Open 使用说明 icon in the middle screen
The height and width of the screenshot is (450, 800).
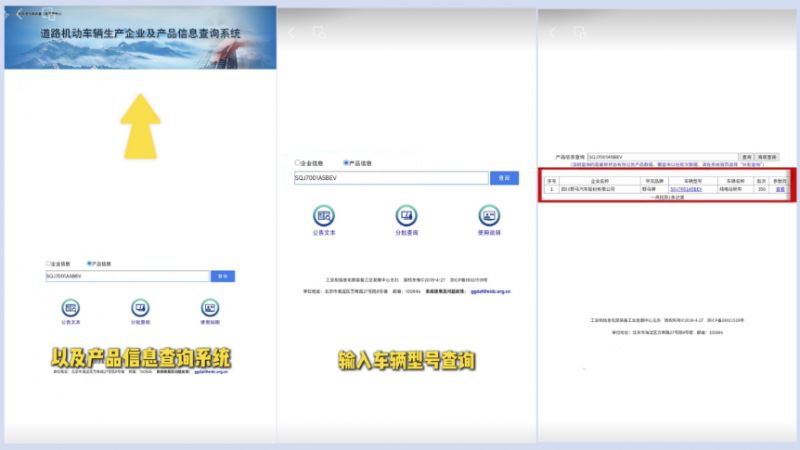489,216
